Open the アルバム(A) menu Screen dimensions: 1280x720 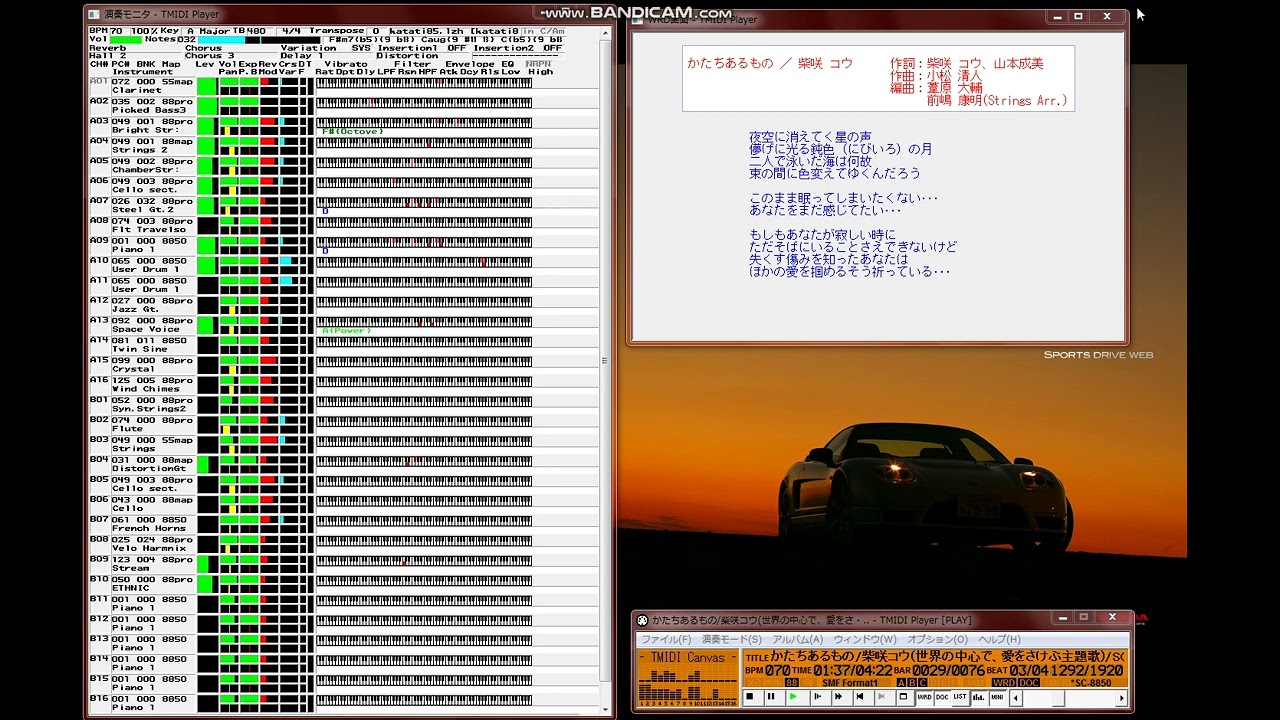click(x=797, y=639)
